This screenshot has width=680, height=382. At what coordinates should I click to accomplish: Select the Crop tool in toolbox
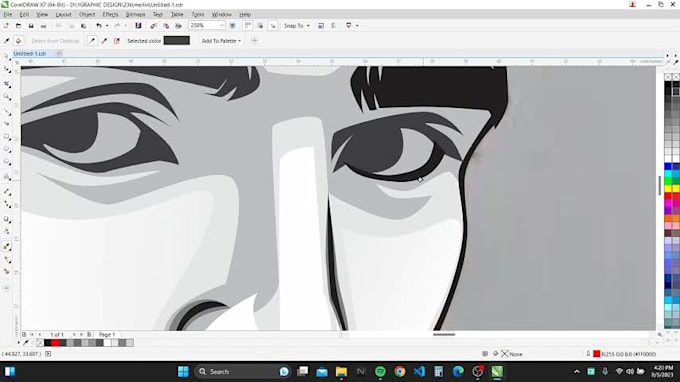click(7, 84)
